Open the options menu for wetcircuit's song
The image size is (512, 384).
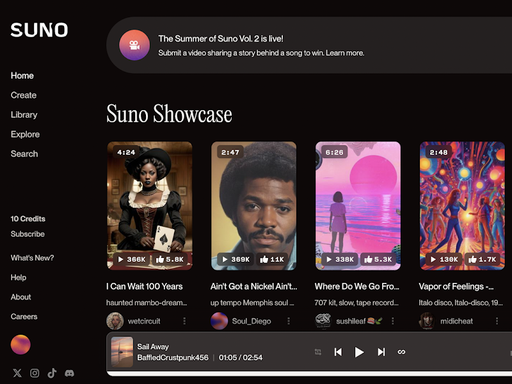[184, 321]
